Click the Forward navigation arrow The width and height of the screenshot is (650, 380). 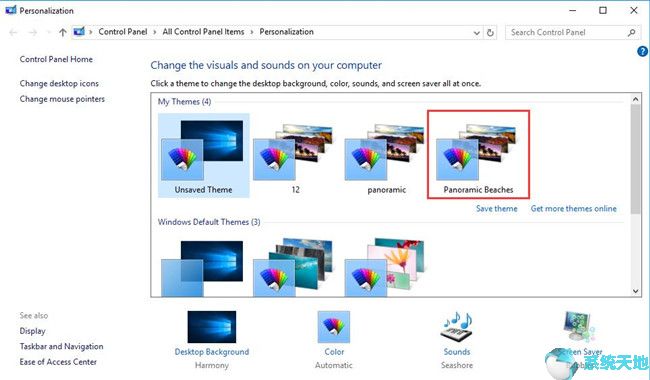click(x=33, y=32)
